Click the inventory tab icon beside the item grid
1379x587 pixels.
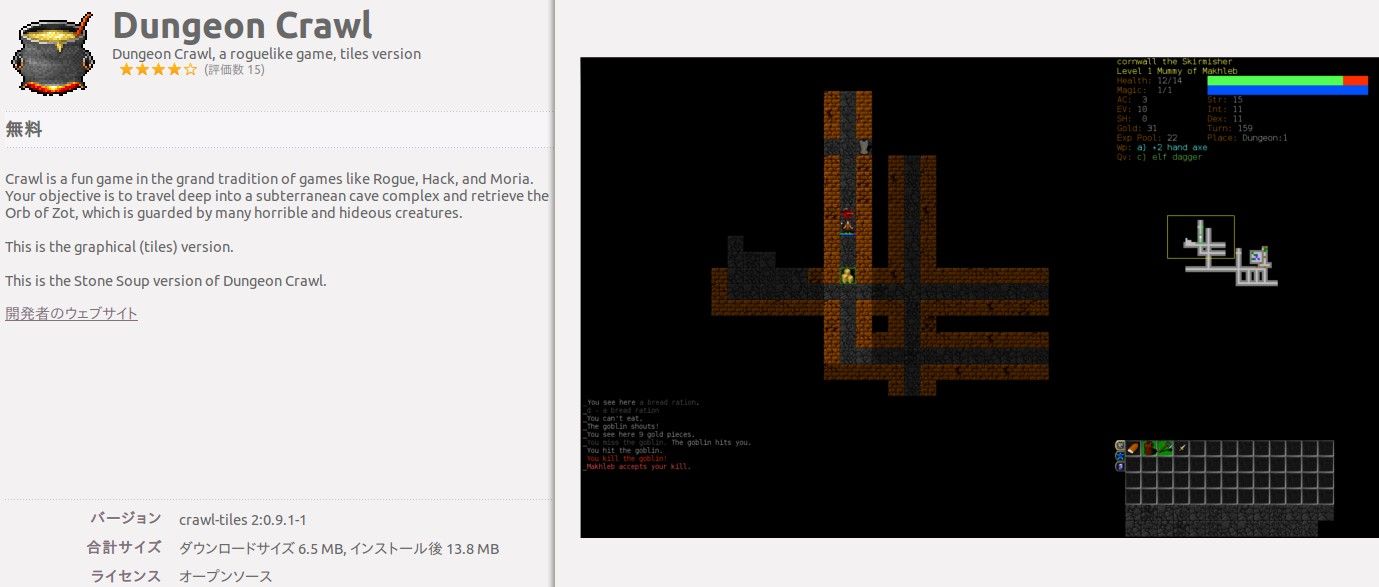pyautogui.click(x=1120, y=446)
